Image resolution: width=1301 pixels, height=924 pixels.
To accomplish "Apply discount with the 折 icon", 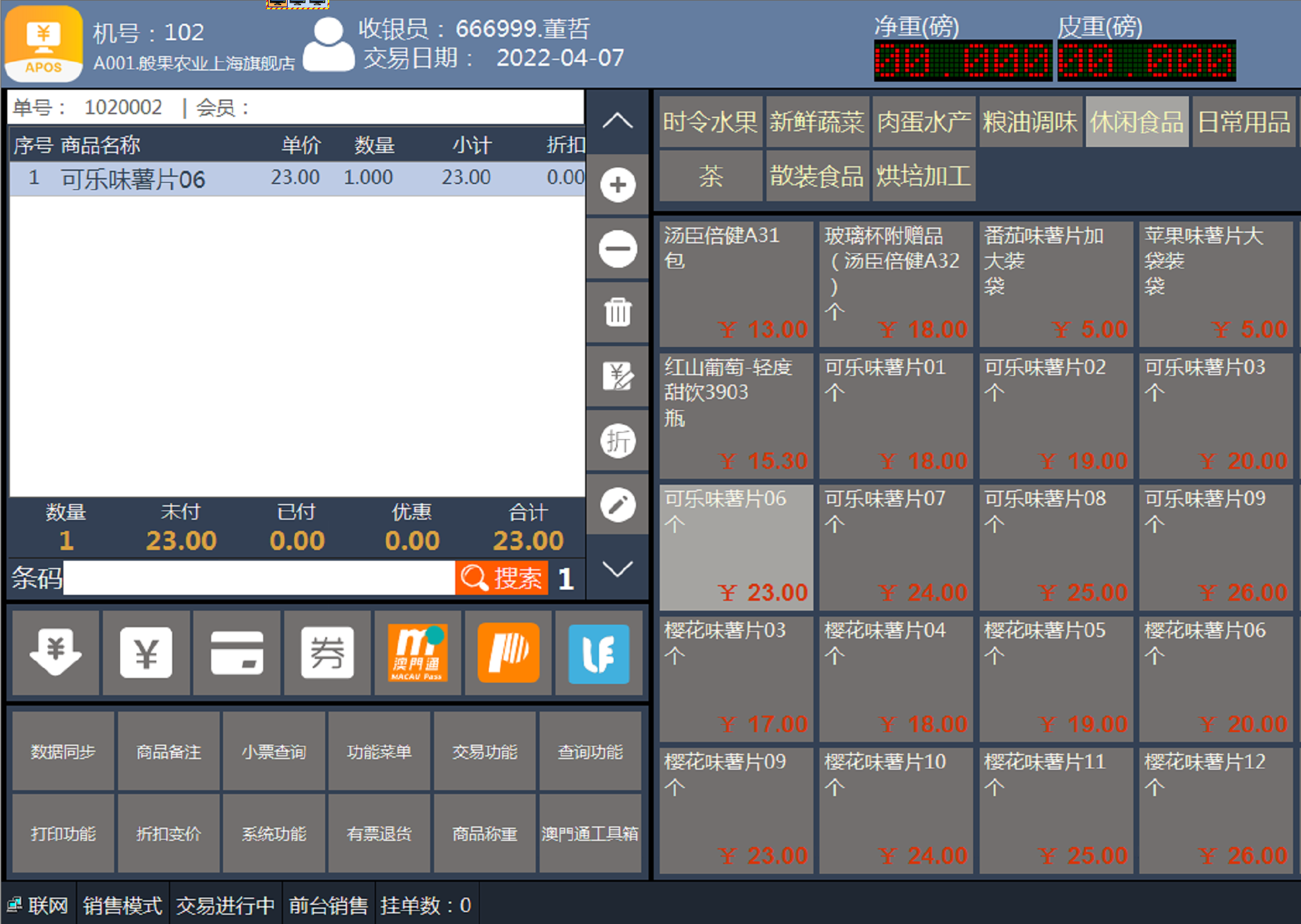I will pyautogui.click(x=618, y=441).
